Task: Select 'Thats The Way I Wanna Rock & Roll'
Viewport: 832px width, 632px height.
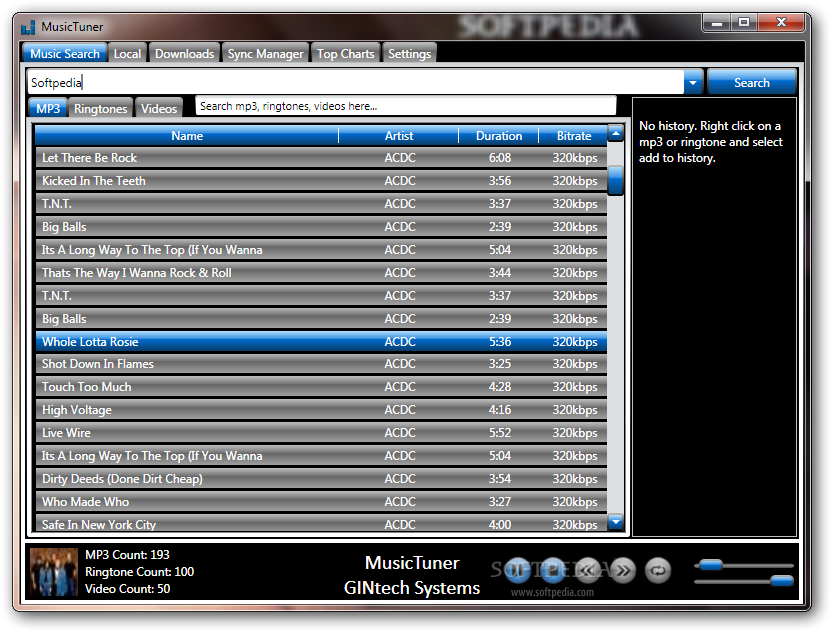Action: 321,273
